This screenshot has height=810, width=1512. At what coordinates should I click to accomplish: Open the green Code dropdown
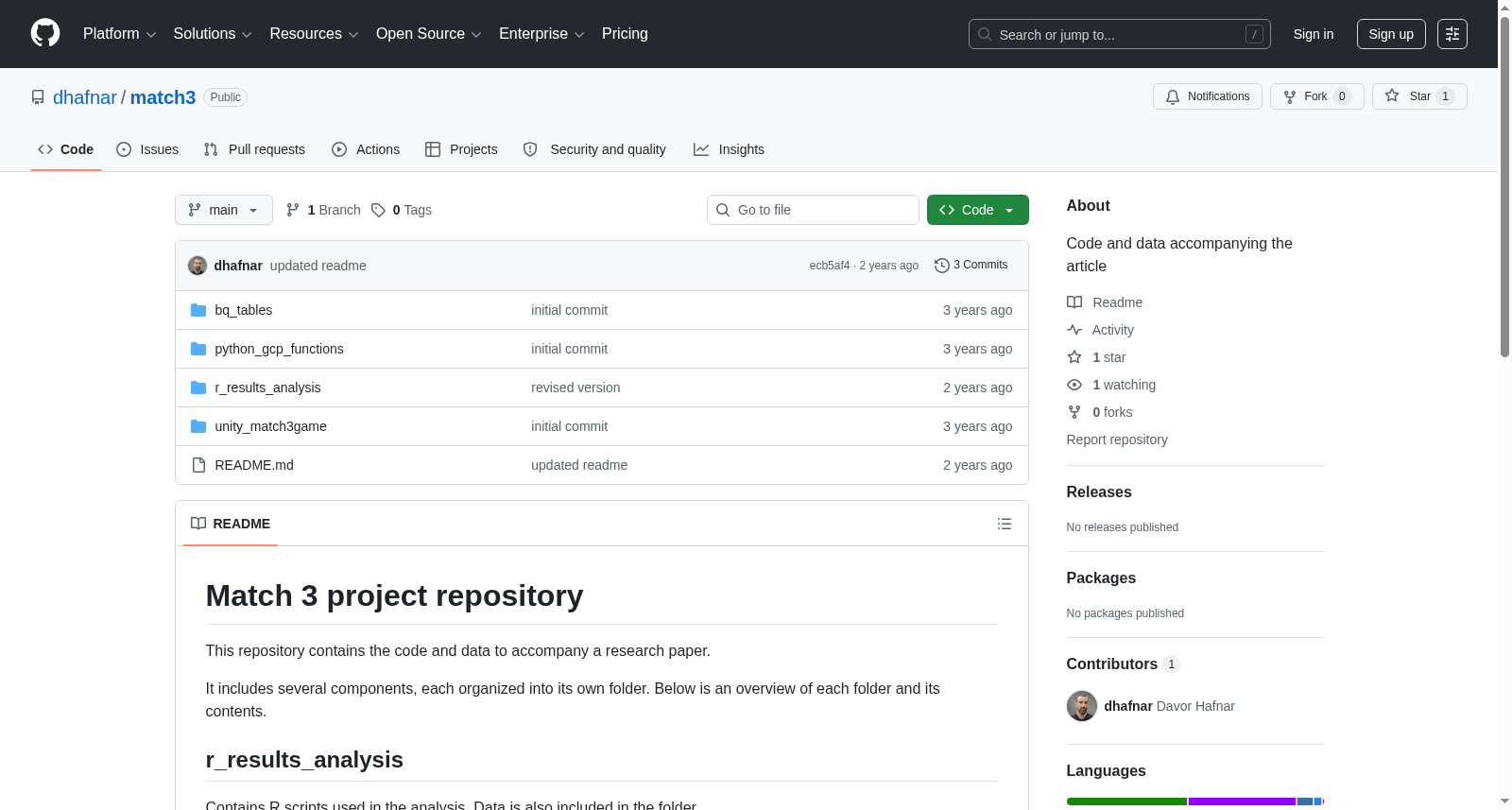pyautogui.click(x=978, y=210)
